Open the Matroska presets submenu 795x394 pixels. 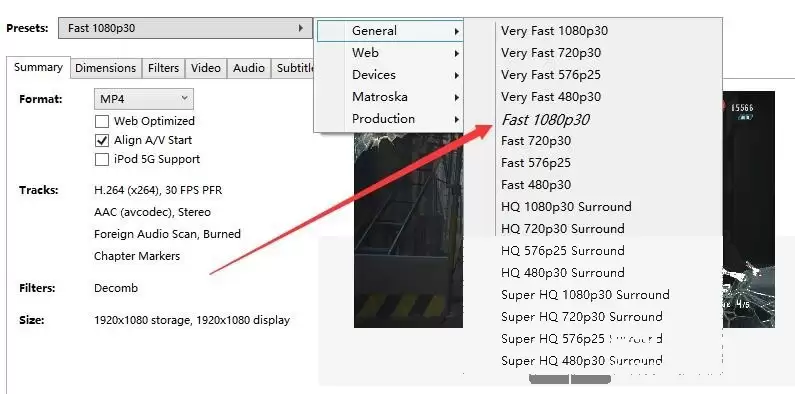click(389, 97)
